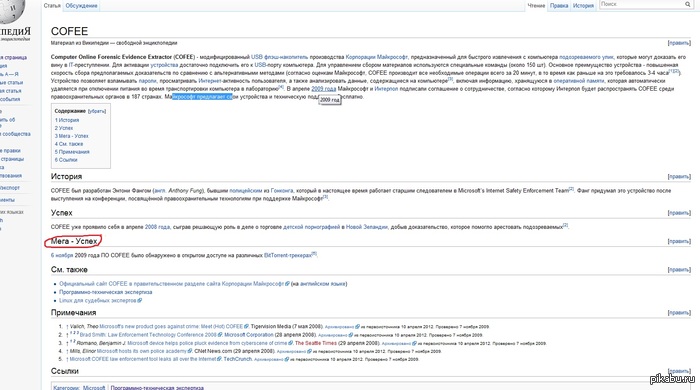Open 'Microsoft COFEE law enforcement tool leaks' reference
Screen dimensions: 700x390
(x=143, y=359)
